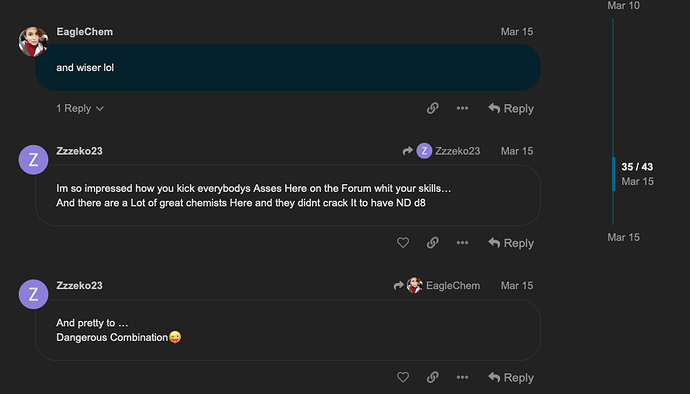Open Zzzeko23's purple avatar on second post
Image resolution: width=690 pixels, height=394 pixels.
(33, 160)
